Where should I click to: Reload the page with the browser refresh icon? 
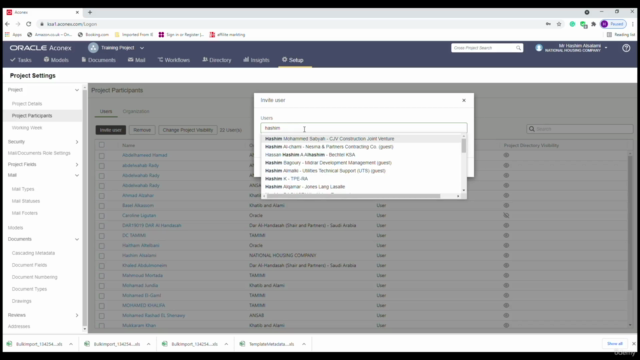(x=29, y=24)
